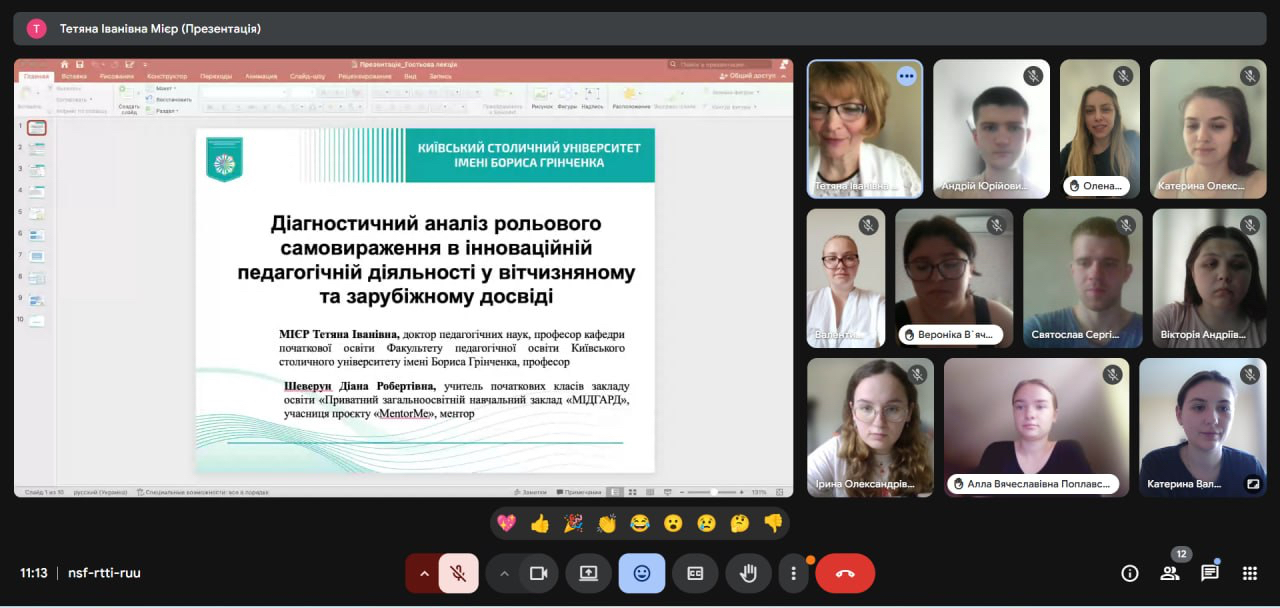Open the meeting details info icon
This screenshot has width=1280, height=608.
click(x=1130, y=573)
